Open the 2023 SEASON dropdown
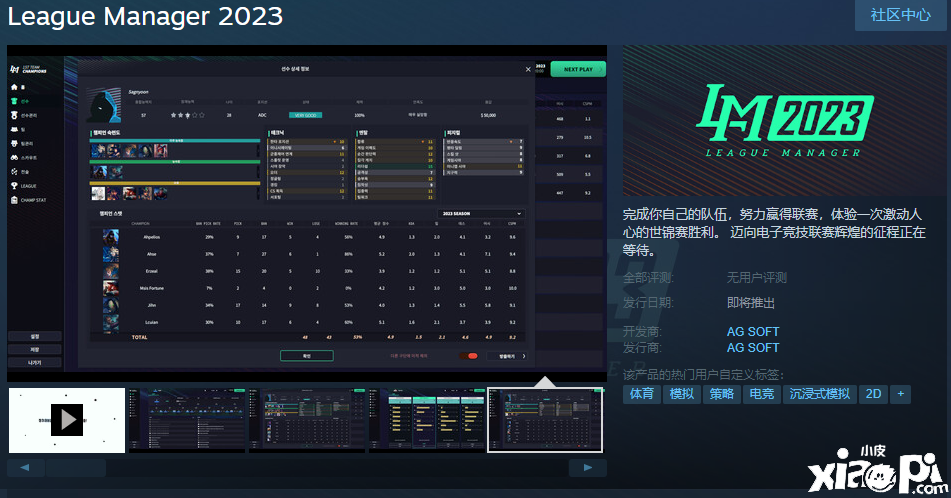 480,214
